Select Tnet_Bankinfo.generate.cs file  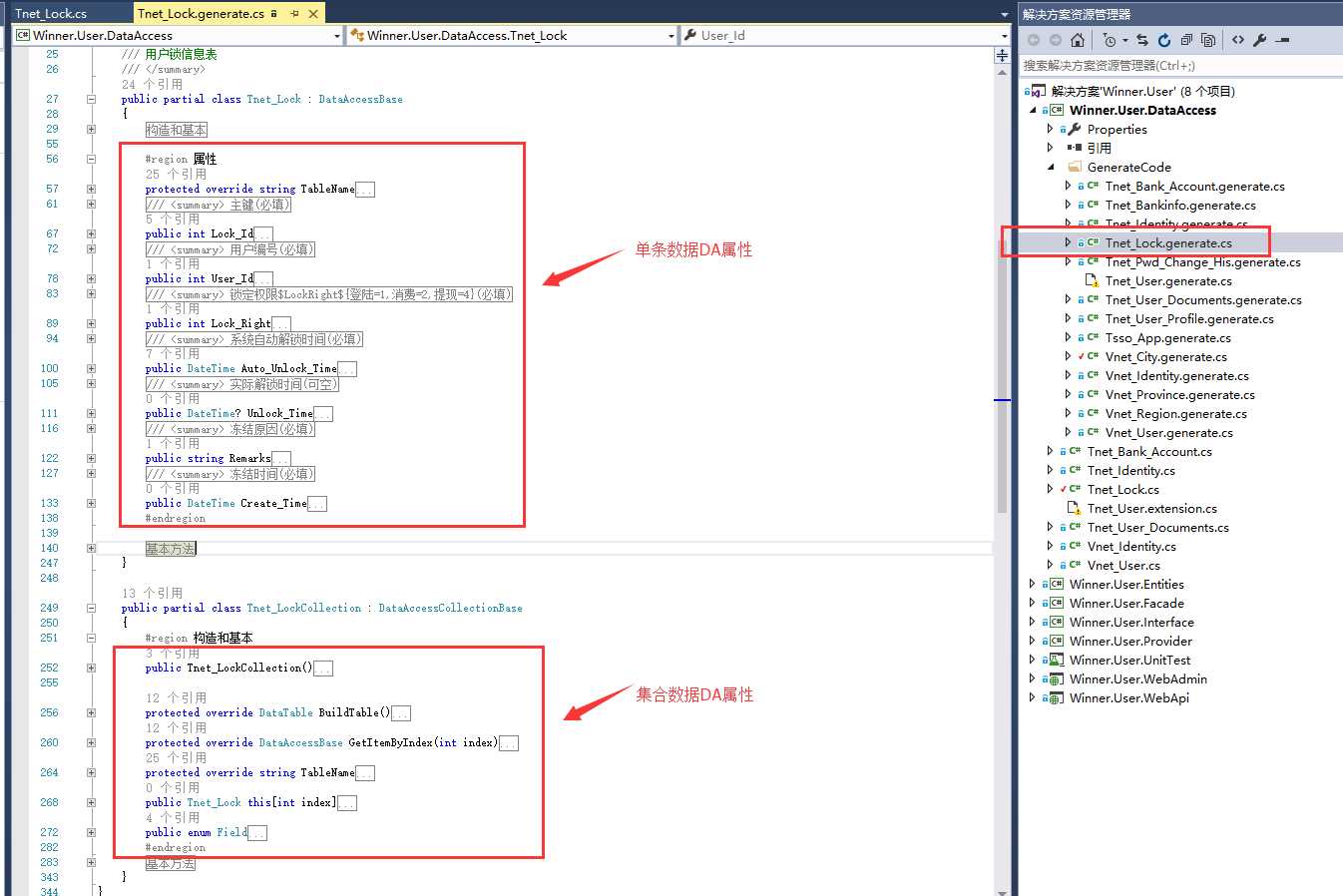pos(1180,205)
